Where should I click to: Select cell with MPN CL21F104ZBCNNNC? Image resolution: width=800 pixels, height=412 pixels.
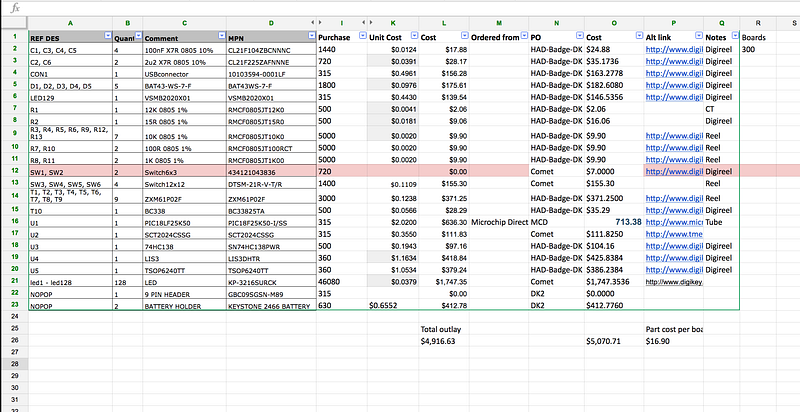coord(271,49)
